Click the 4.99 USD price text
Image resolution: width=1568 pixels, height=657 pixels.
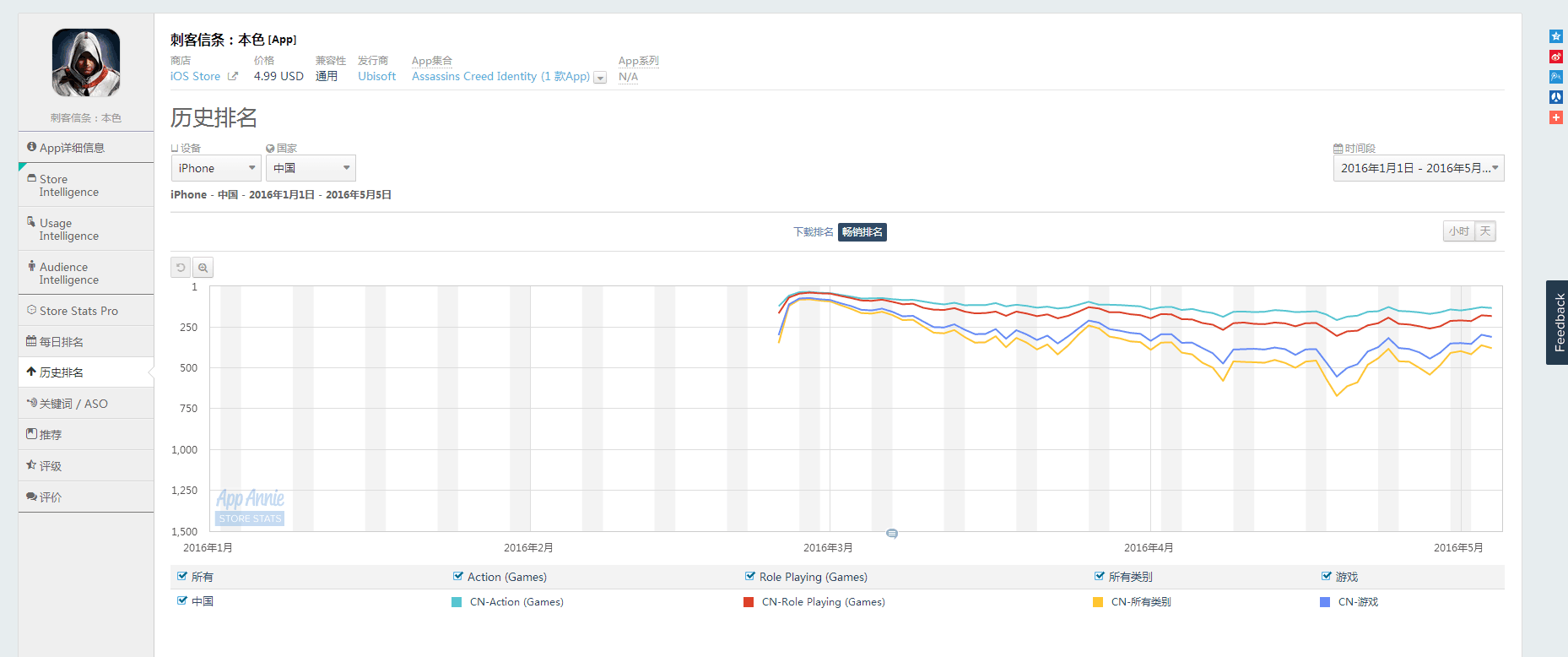(x=278, y=76)
